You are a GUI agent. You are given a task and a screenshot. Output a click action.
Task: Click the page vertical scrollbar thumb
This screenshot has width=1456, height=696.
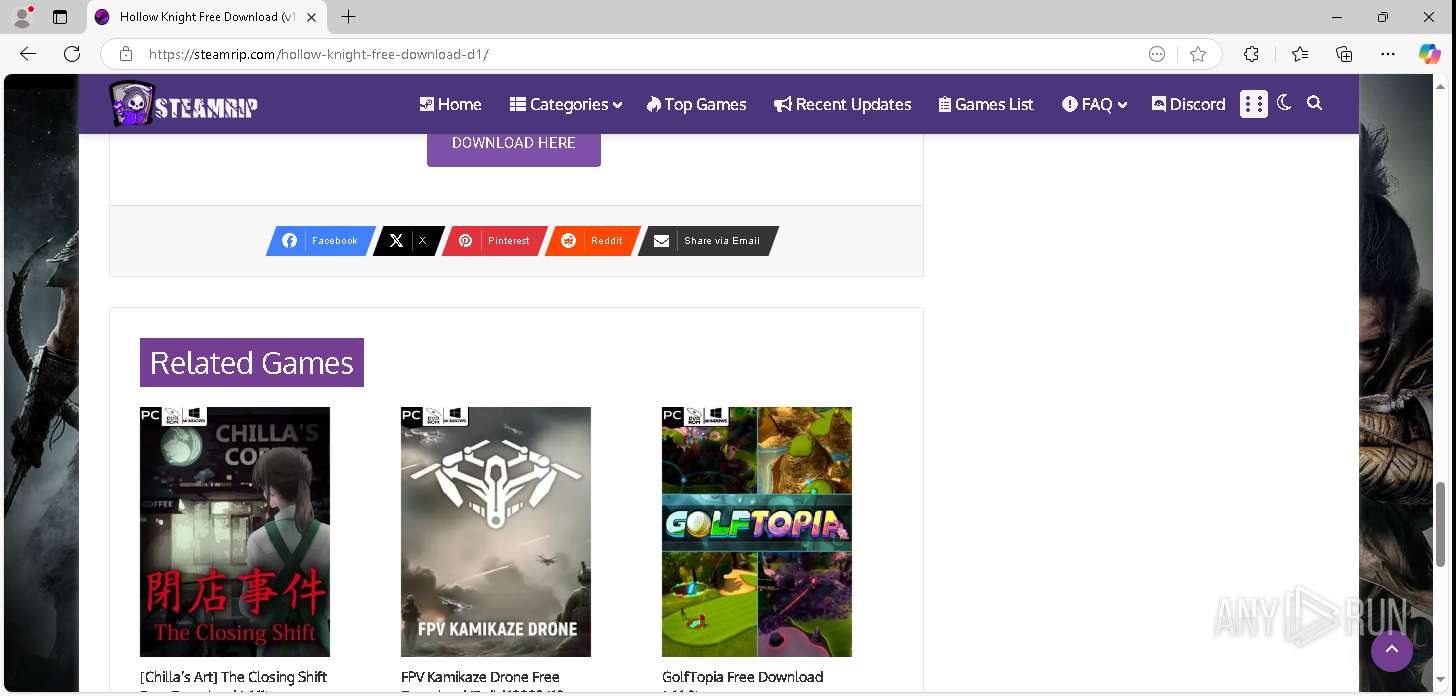pos(1441,524)
